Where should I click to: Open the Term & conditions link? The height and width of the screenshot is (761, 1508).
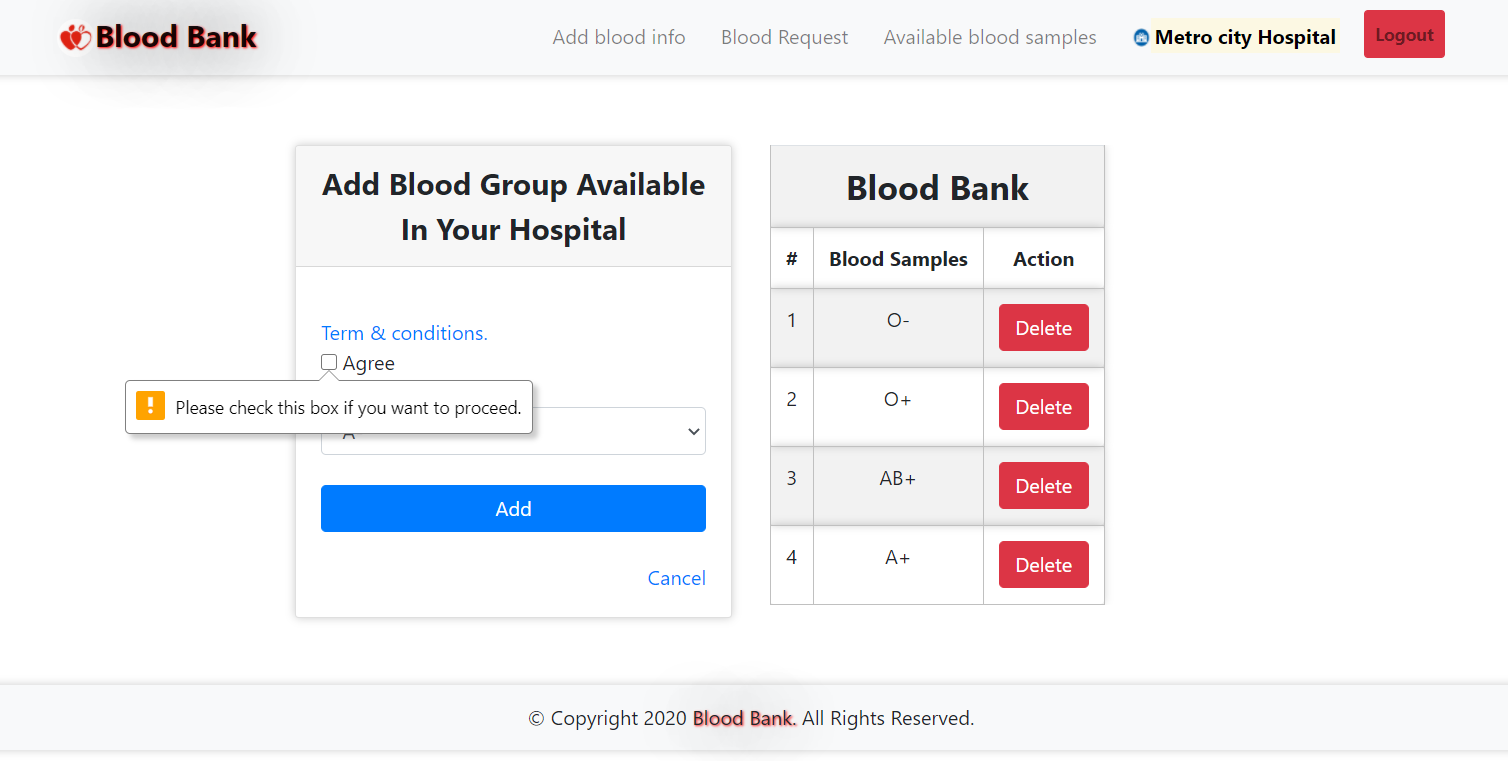(404, 333)
